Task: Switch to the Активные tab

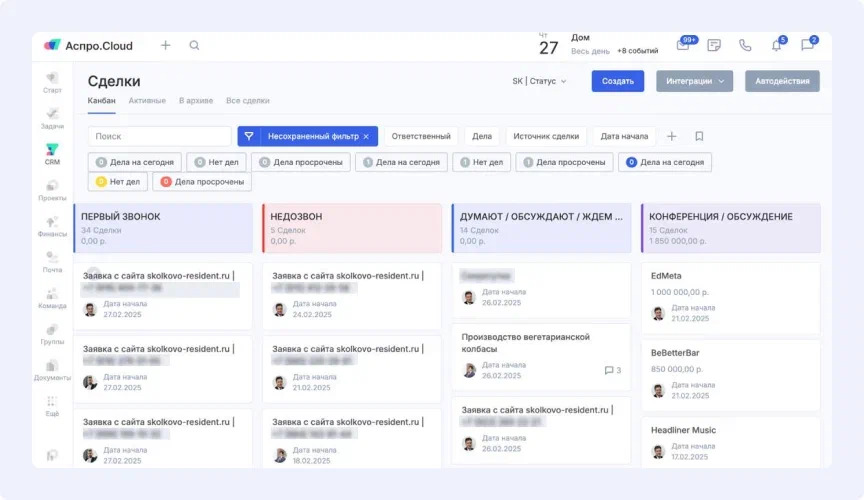Action: pos(147,101)
